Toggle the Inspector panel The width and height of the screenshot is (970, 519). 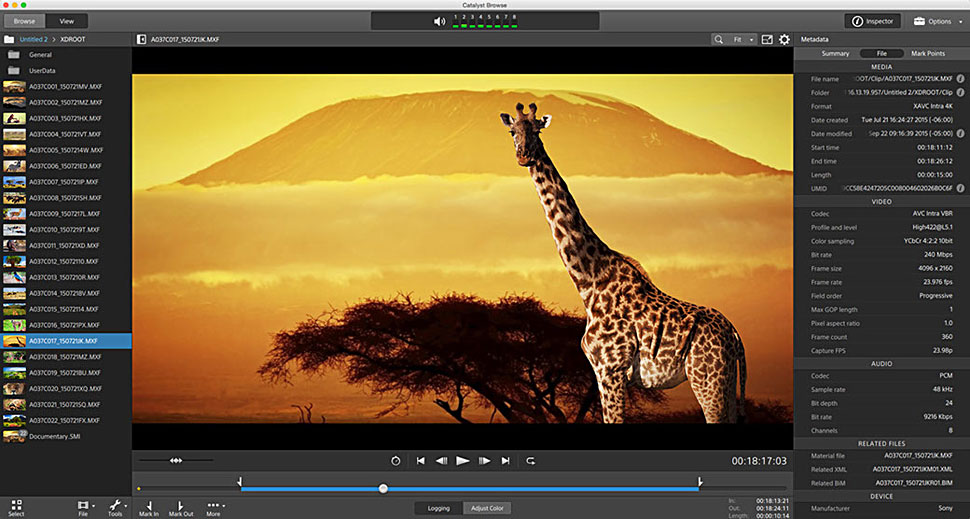(x=873, y=20)
